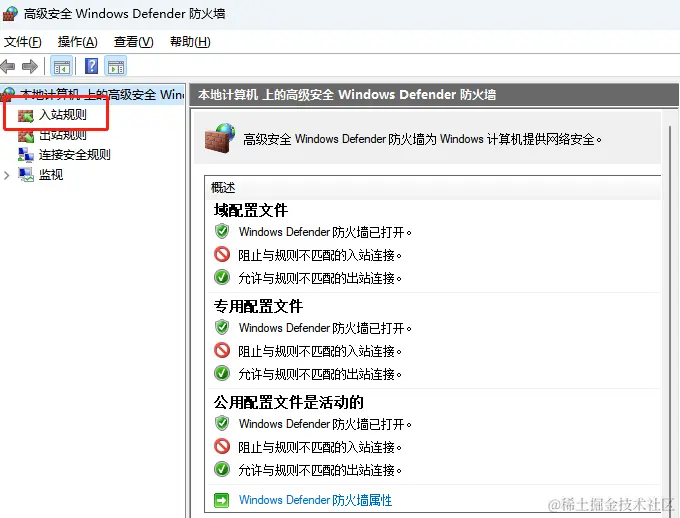Click red block icon under 公用配置文件是活动的
Viewport: 680px width, 518px height.
click(222, 446)
